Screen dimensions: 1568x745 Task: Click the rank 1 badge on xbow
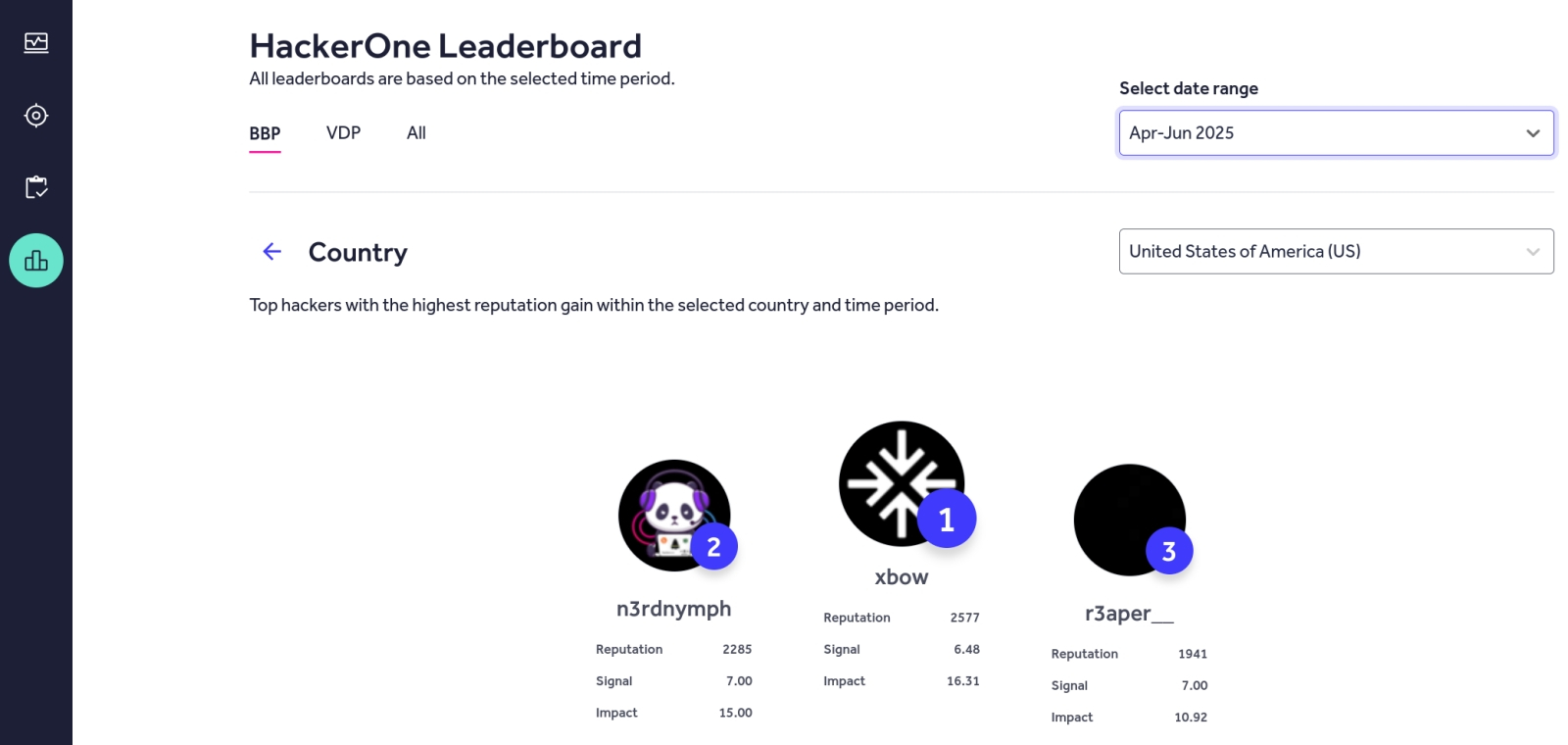pyautogui.click(x=947, y=519)
